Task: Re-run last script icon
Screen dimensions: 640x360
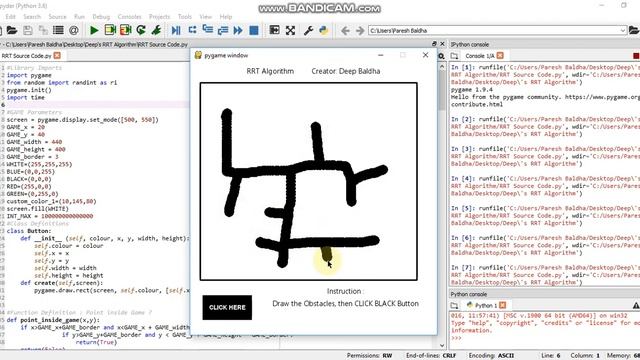Action: [x=141, y=30]
